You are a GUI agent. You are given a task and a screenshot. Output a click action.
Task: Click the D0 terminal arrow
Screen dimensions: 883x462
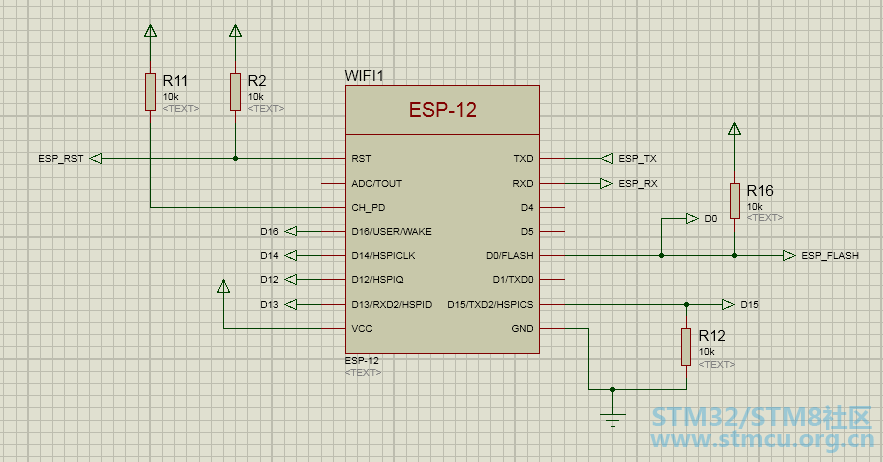692,219
